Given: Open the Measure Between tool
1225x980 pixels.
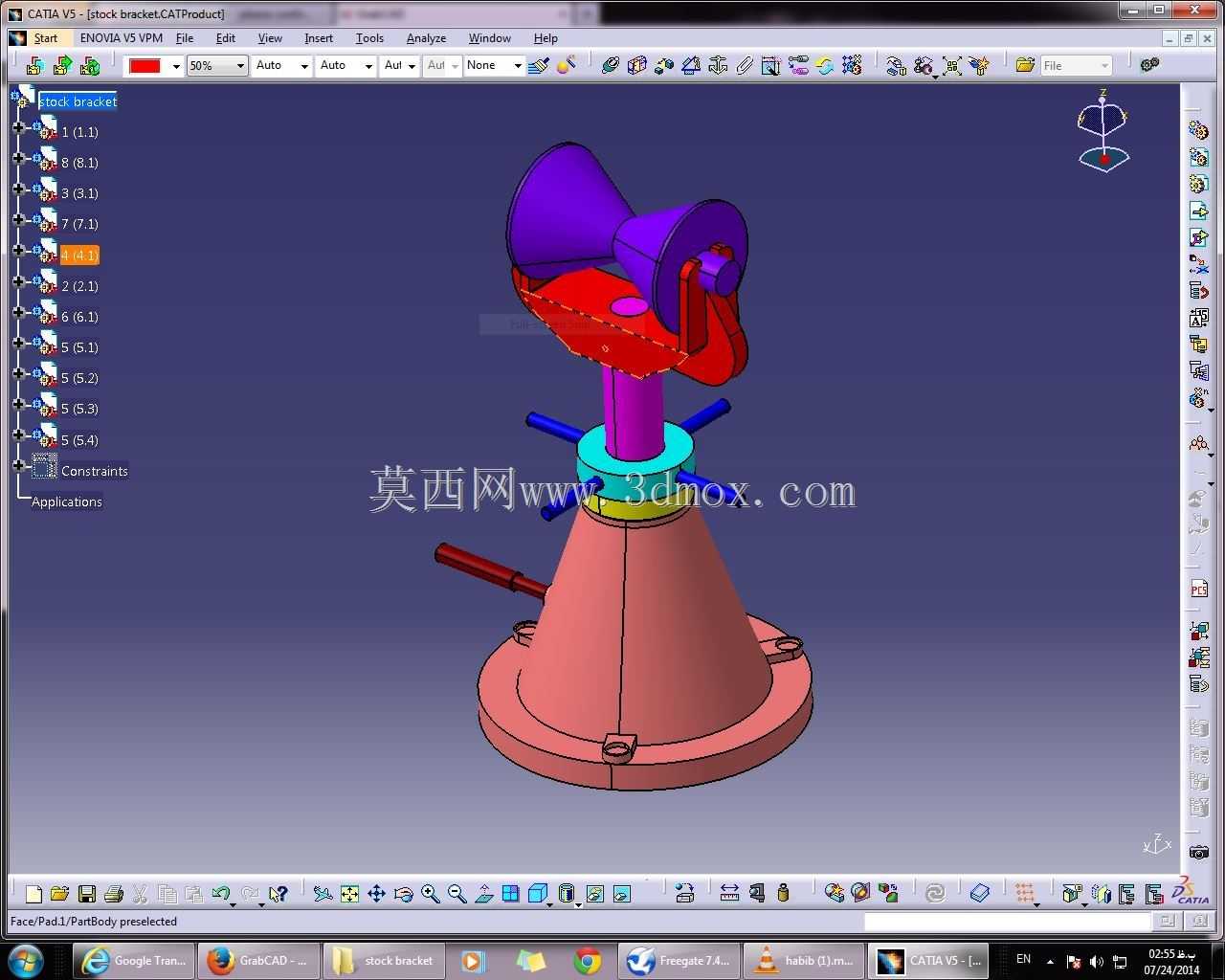Looking at the screenshot, I should point(729,894).
